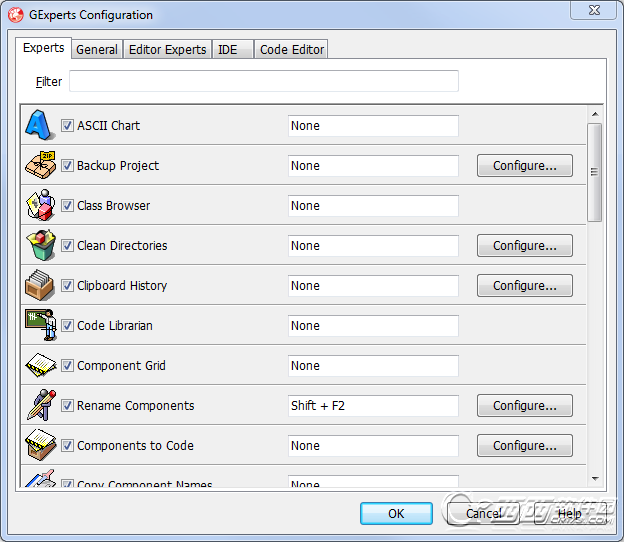Image resolution: width=624 pixels, height=542 pixels.
Task: Click the Filter label text
Action: (49, 82)
